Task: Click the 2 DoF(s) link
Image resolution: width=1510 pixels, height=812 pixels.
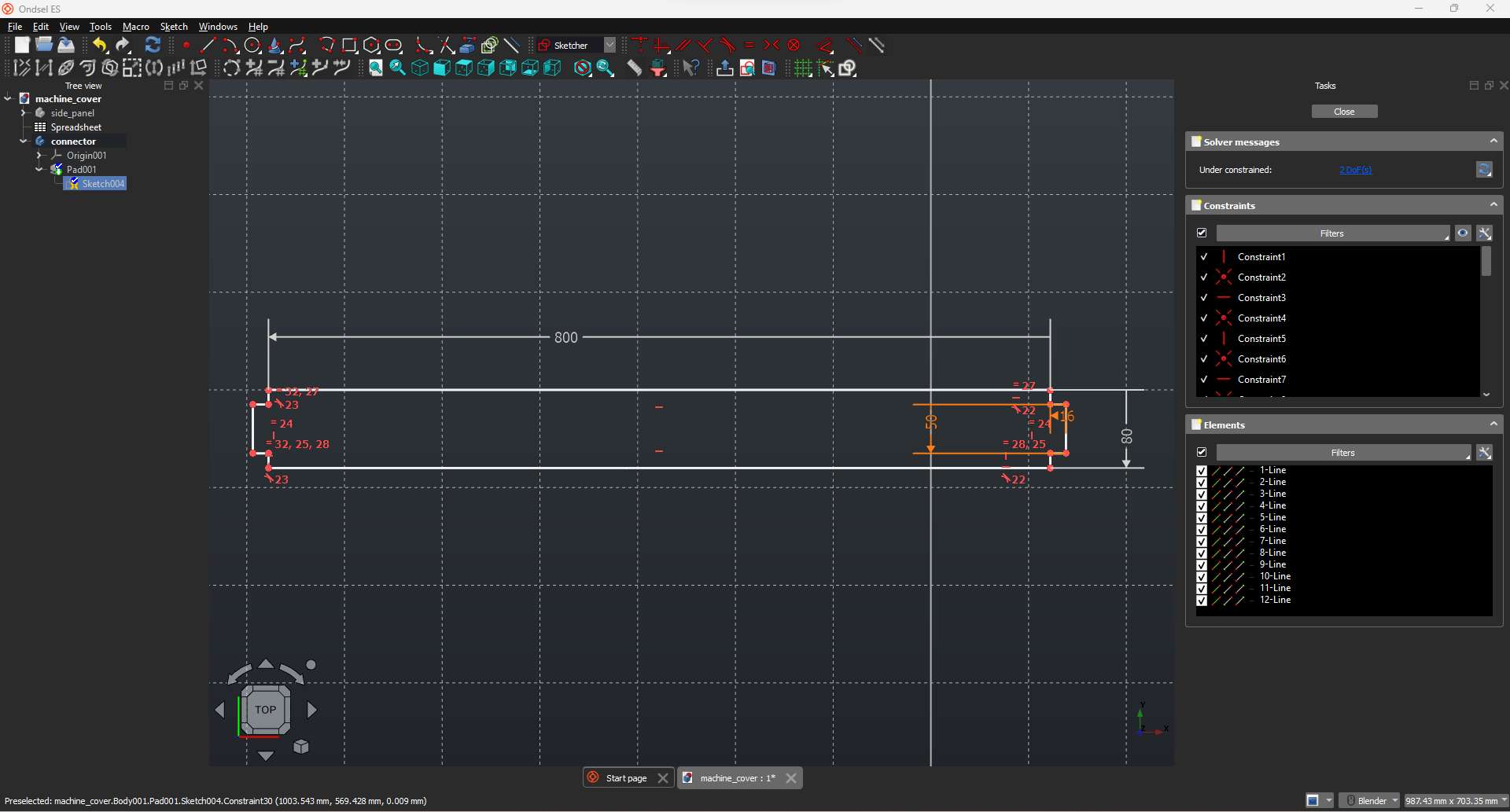Action: point(1355,170)
